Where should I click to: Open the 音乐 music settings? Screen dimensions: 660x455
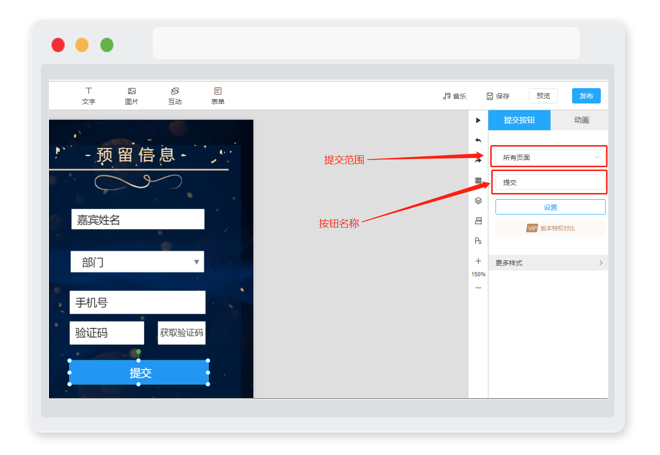(454, 96)
